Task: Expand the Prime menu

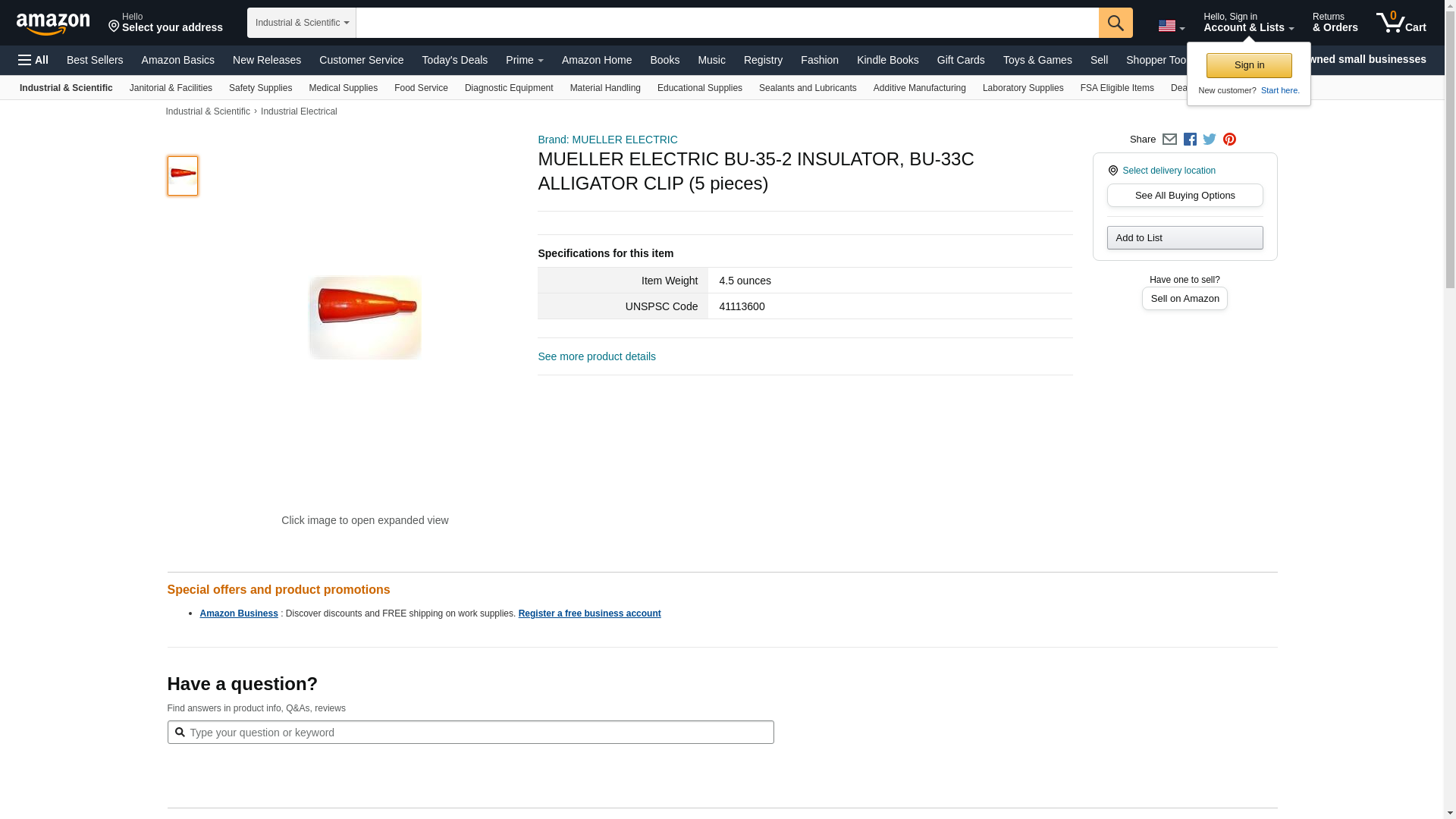Action: pyautogui.click(x=524, y=60)
